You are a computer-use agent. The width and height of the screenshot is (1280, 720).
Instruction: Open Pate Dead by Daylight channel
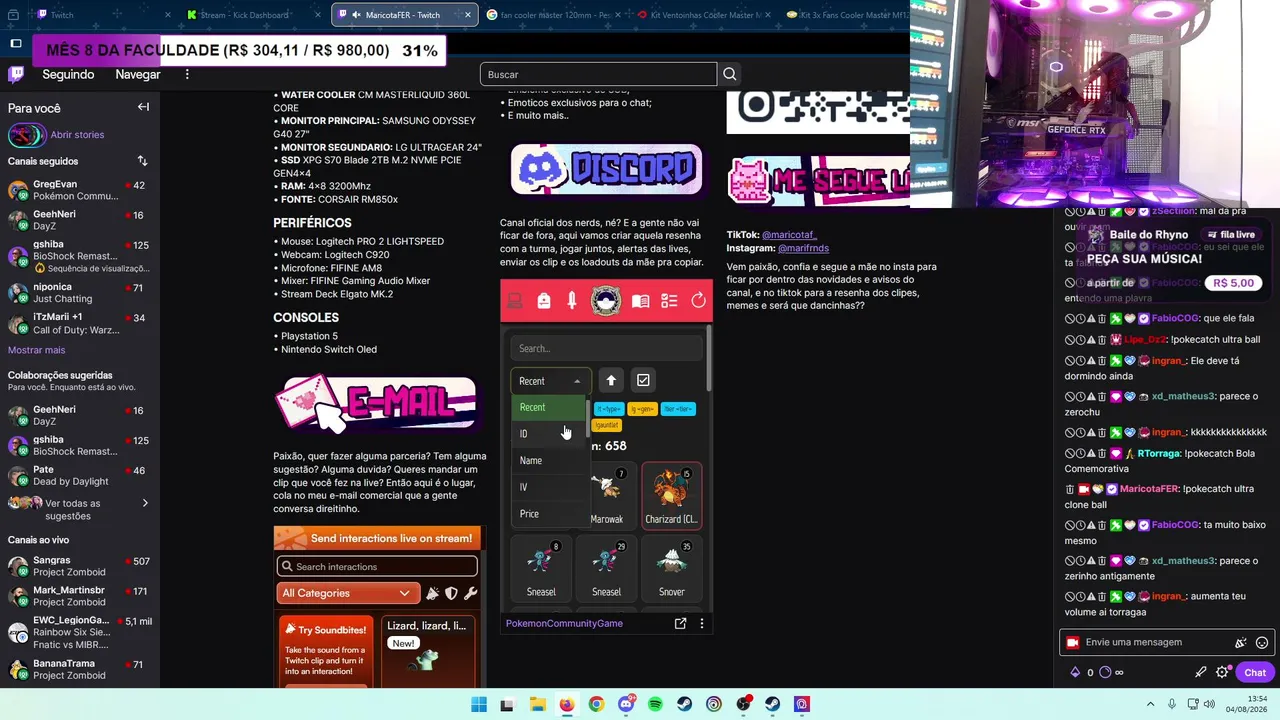pos(80,476)
